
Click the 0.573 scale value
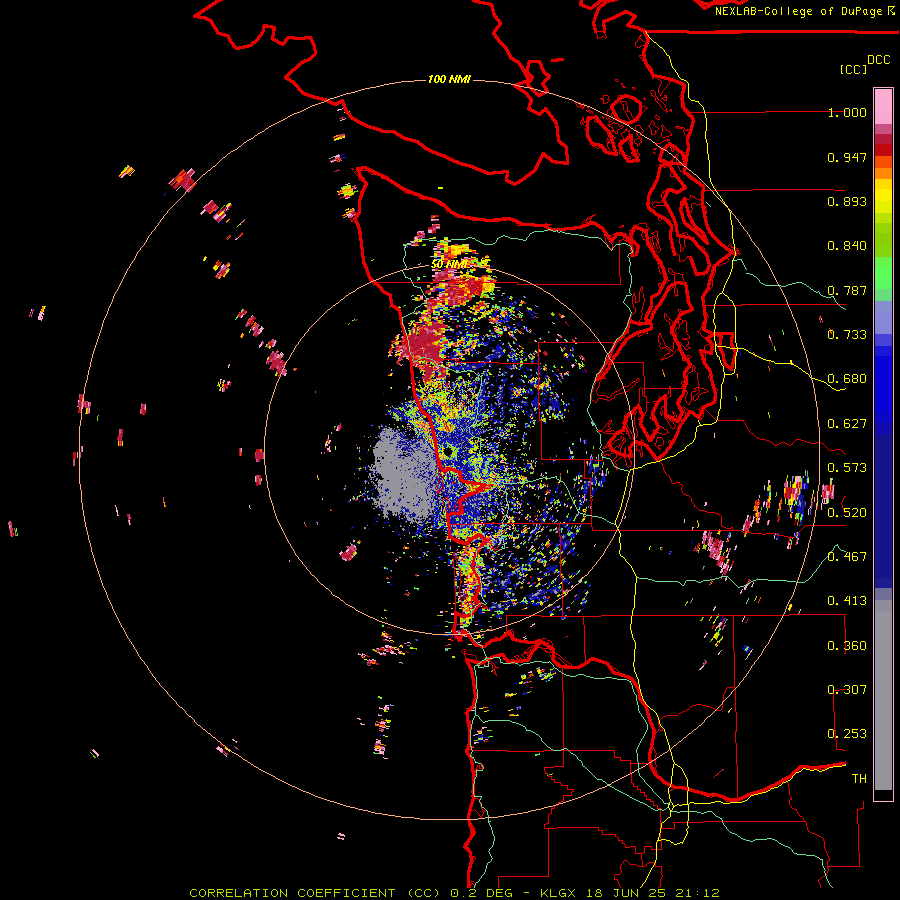pyautogui.click(x=847, y=468)
